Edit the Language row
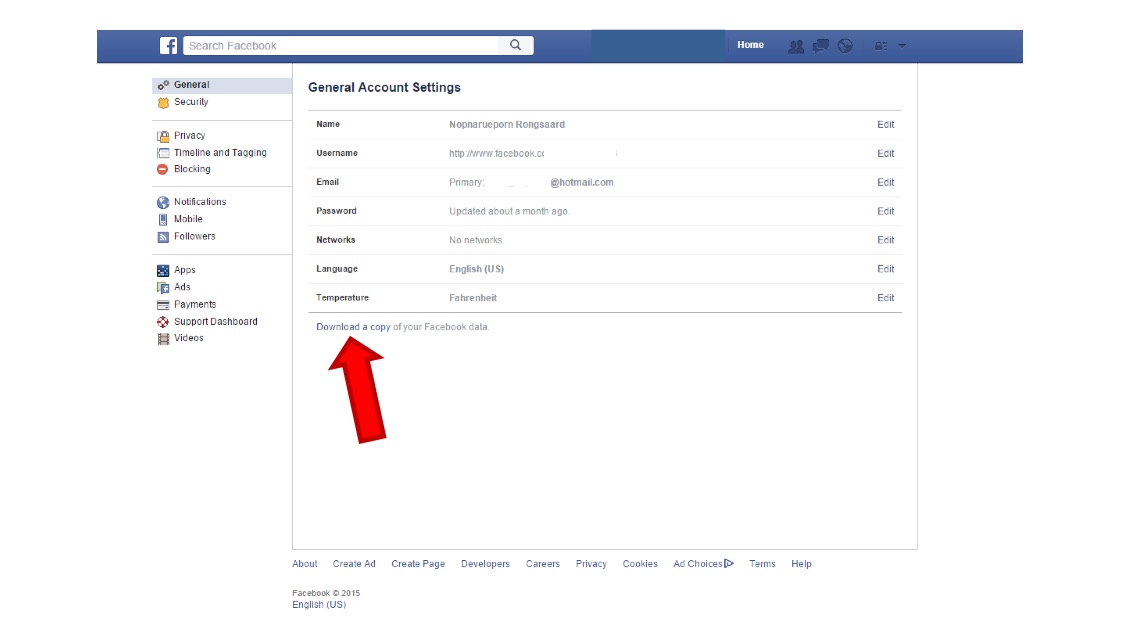This screenshot has height=640, width=1136. coord(885,269)
